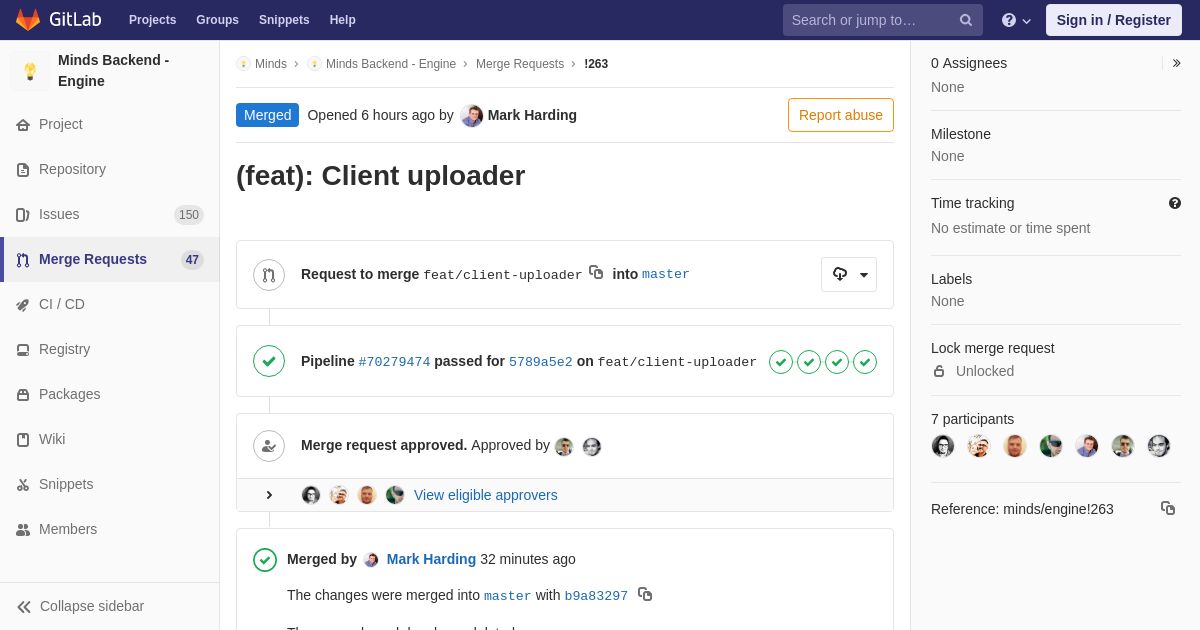The width and height of the screenshot is (1200, 630).
Task: Open merge commit b9a83297 link
Action: [x=596, y=596]
